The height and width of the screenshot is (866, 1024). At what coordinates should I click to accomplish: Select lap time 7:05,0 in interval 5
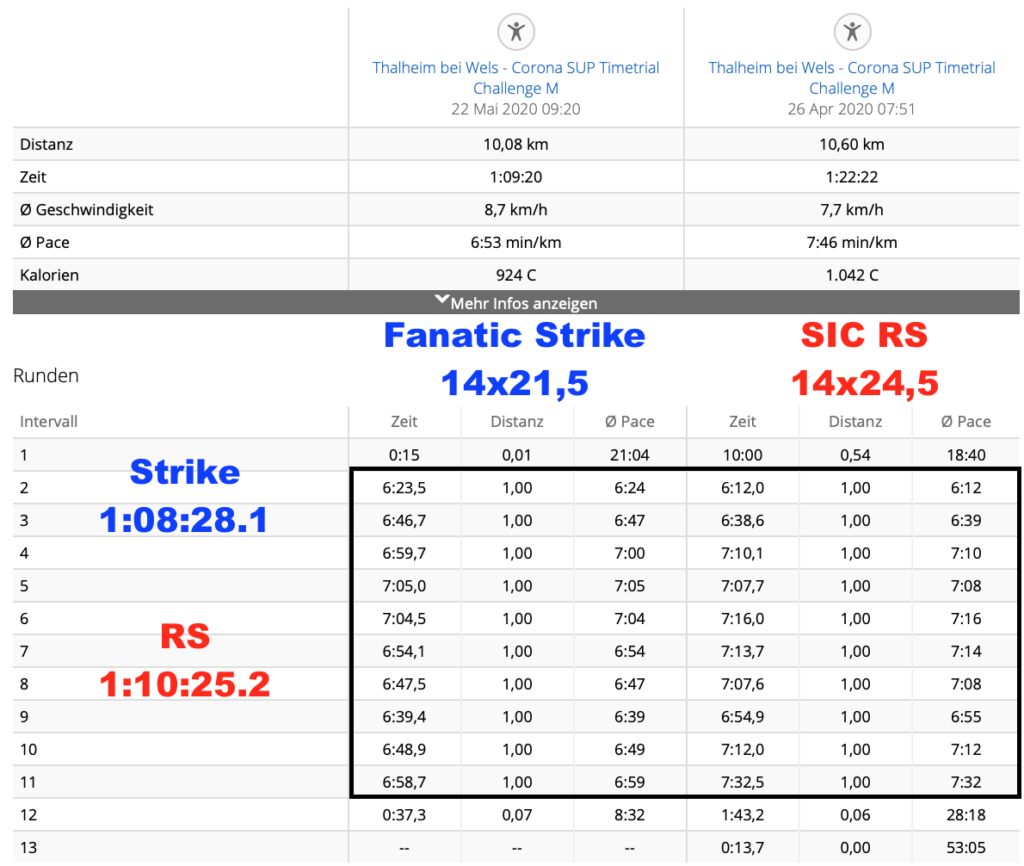(x=404, y=586)
